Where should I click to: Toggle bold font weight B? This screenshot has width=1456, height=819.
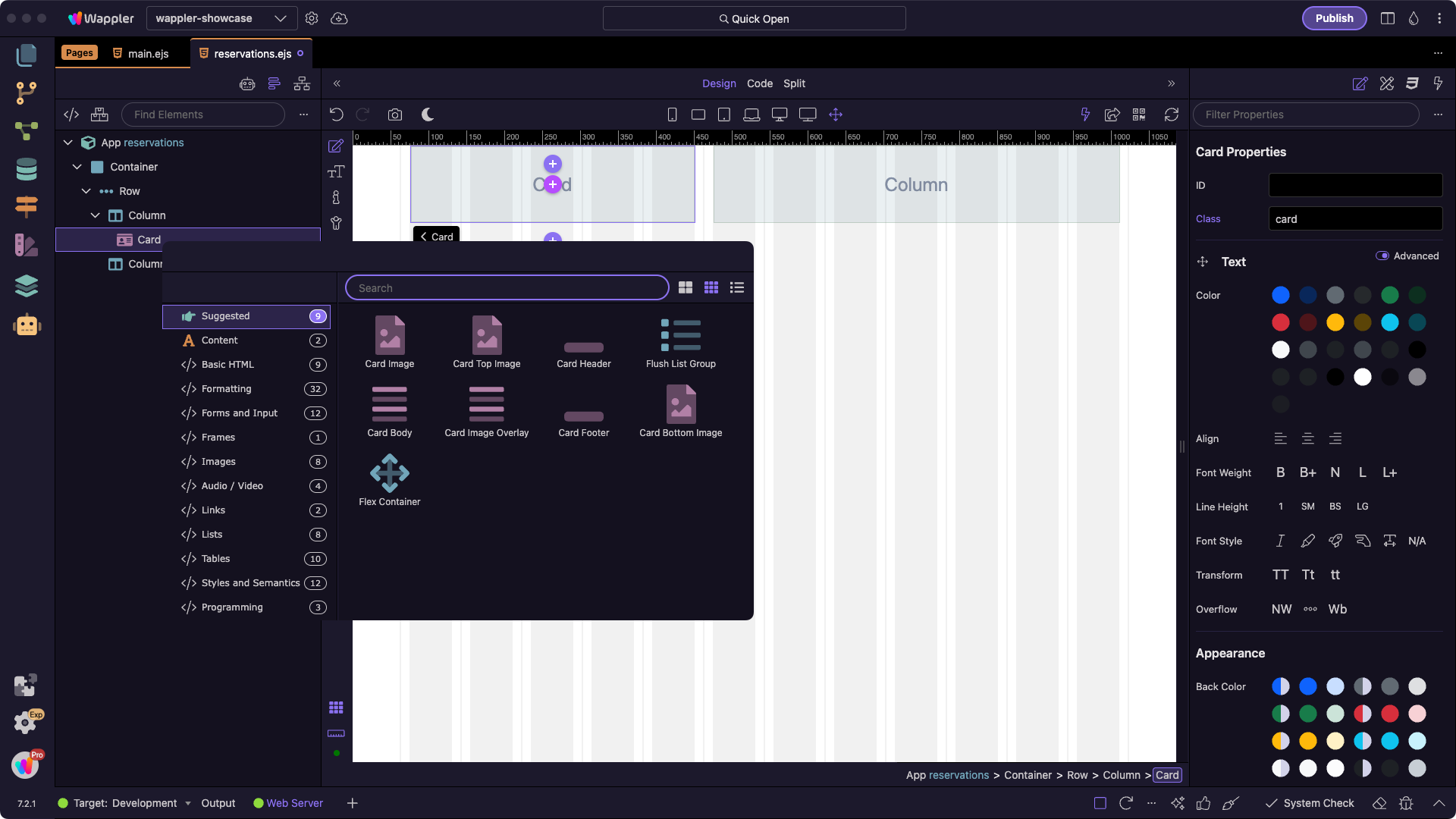coord(1280,472)
